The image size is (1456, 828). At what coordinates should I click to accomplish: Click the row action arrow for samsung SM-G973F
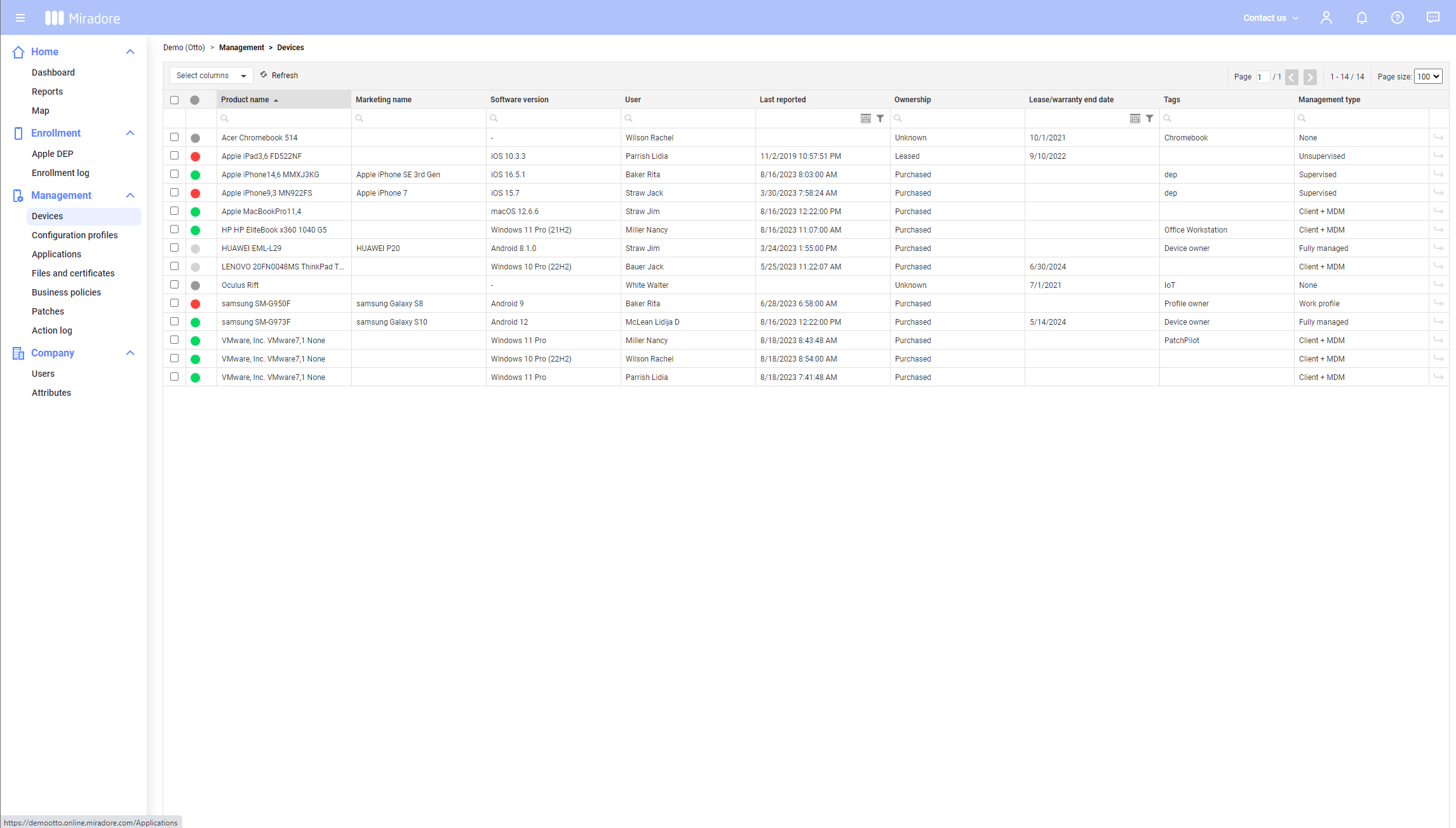click(x=1439, y=322)
